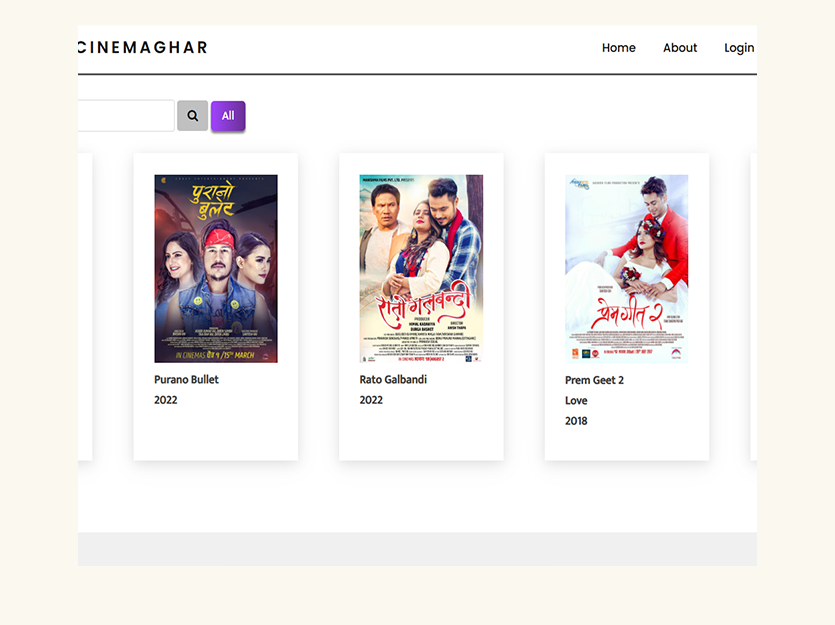The height and width of the screenshot is (625, 835).
Task: Click the Prem Geet 2 movie title
Action: (x=594, y=380)
